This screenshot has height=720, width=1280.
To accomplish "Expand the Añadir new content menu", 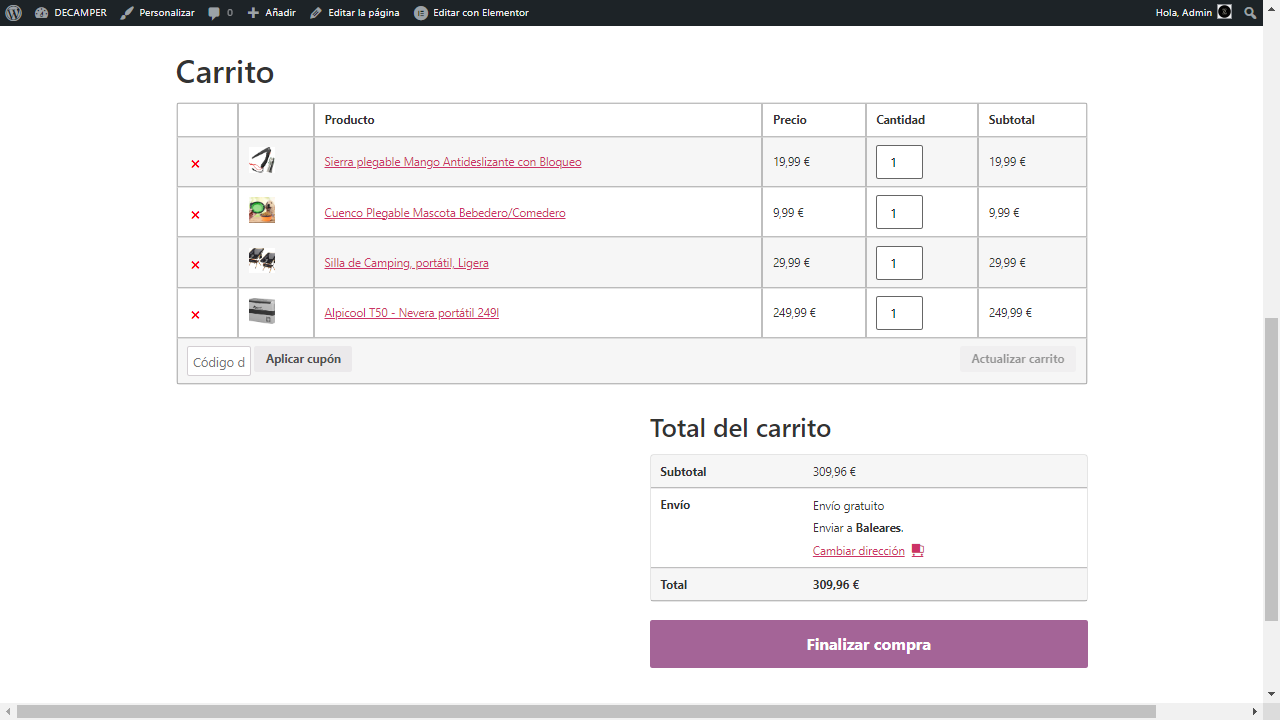I will click(x=272, y=13).
